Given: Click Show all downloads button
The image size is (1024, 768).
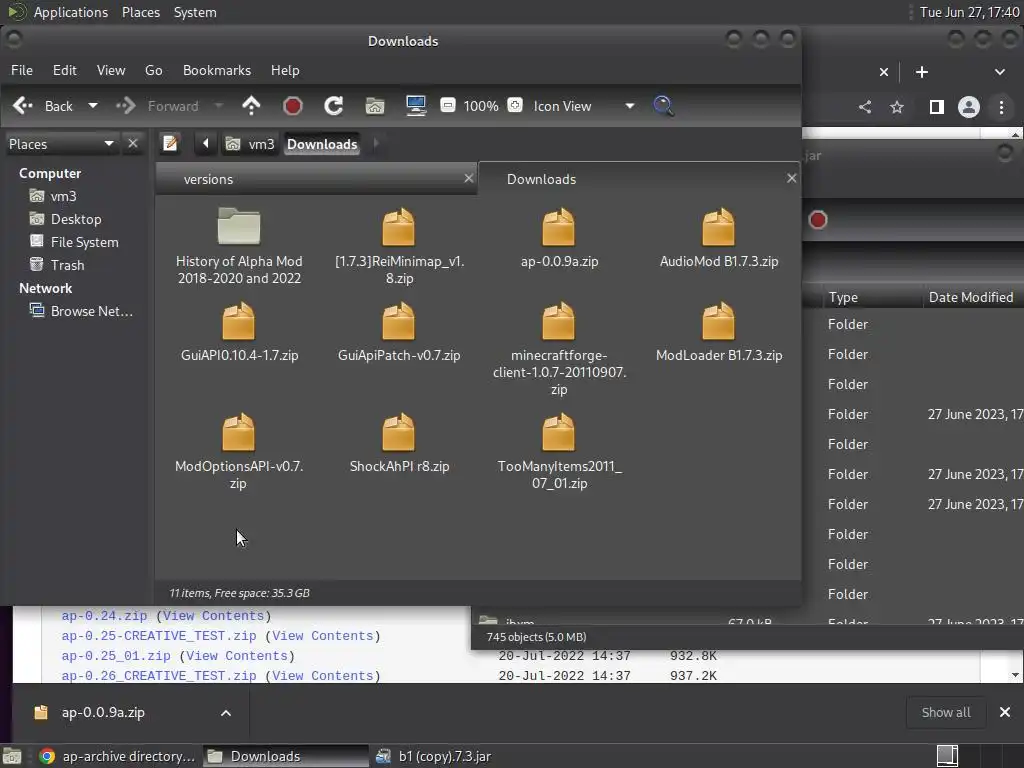Looking at the screenshot, I should 946,712.
